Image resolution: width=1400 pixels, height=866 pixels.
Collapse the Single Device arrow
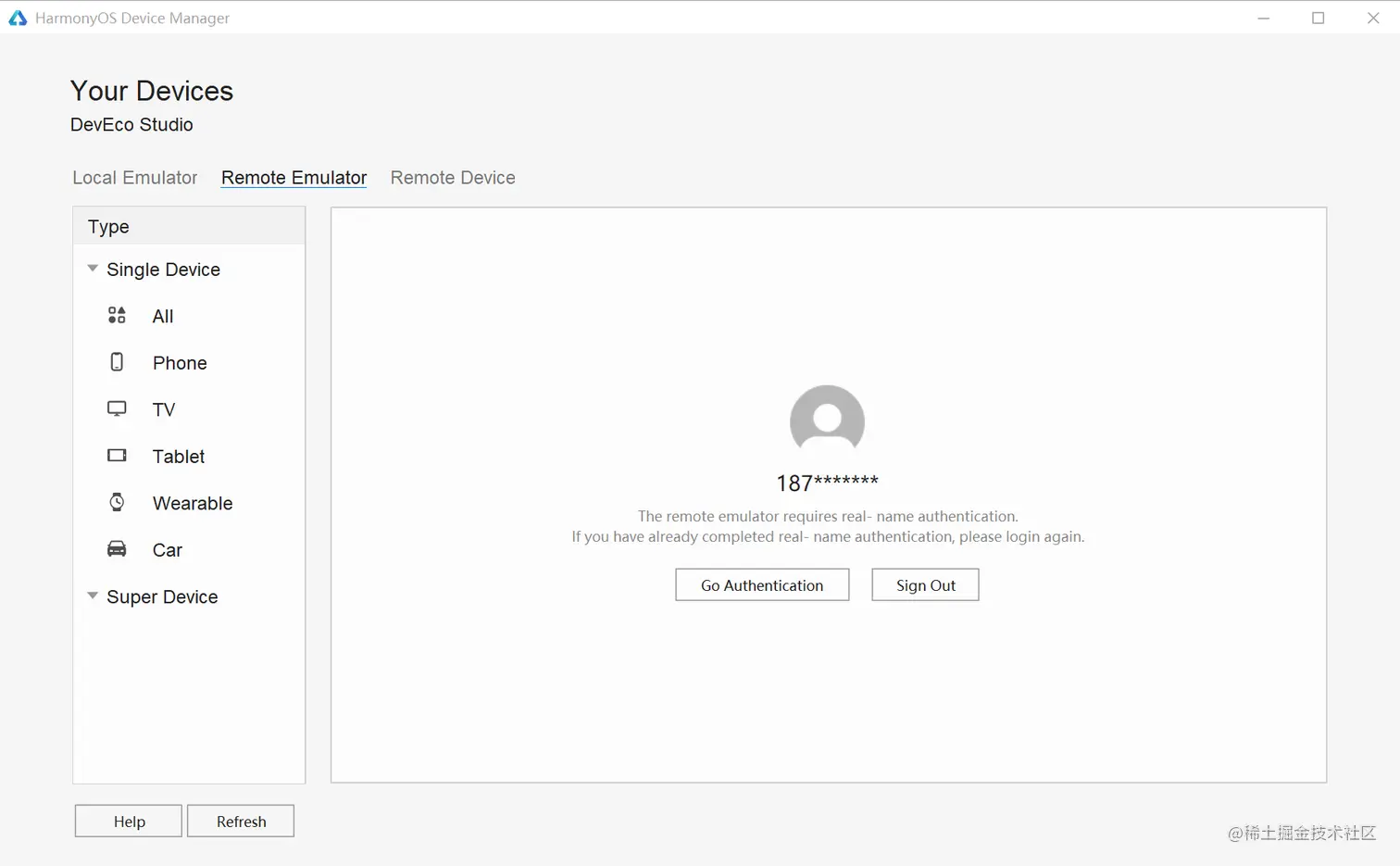[x=93, y=269]
